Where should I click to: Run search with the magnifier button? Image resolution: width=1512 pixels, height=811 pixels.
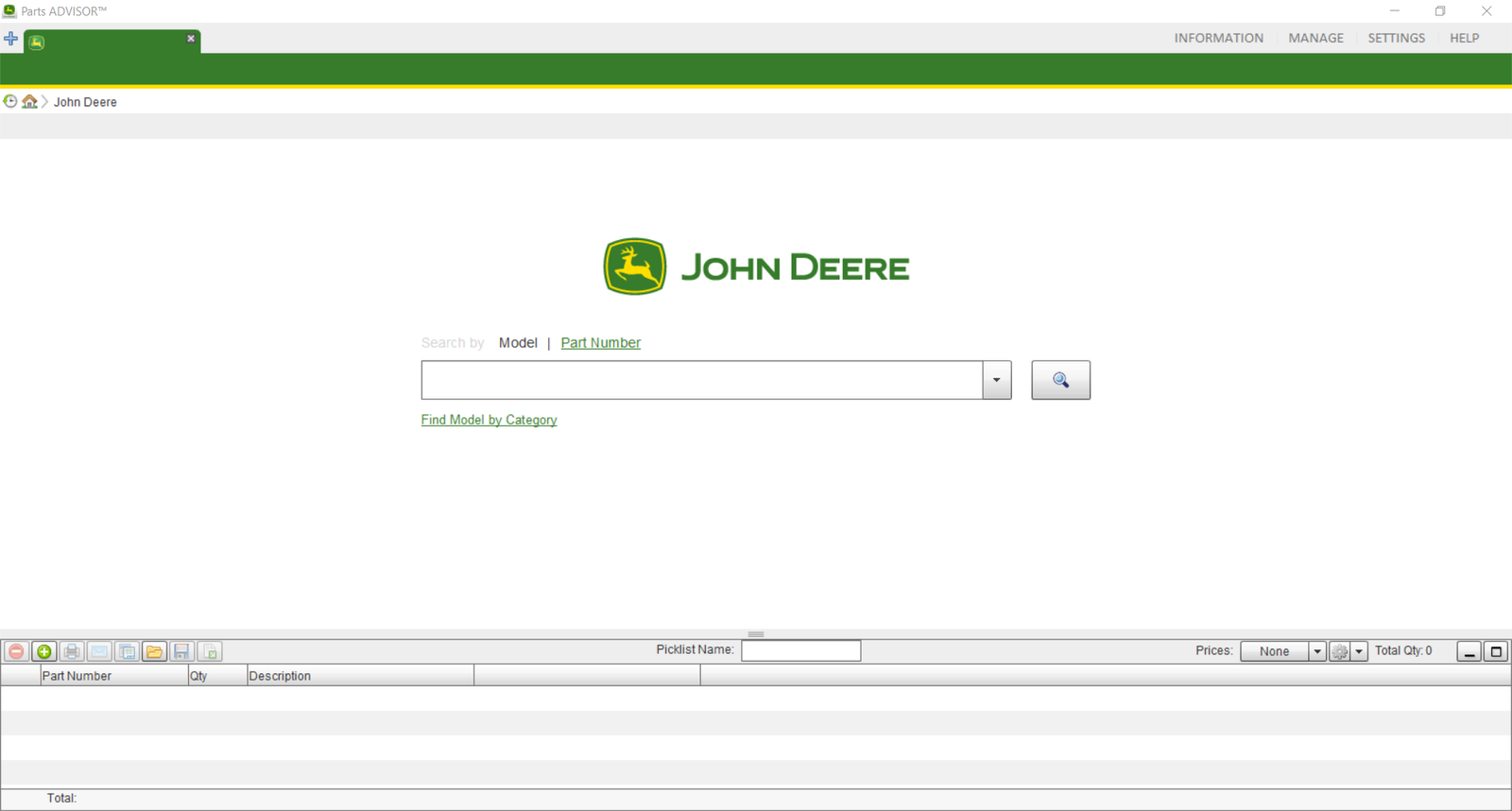[1060, 380]
